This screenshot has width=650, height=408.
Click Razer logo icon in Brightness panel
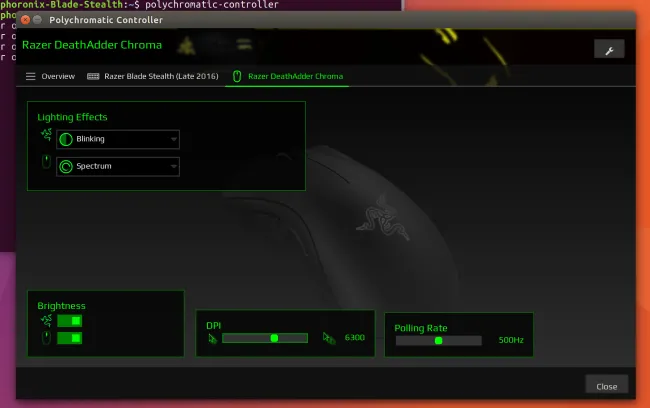46,321
